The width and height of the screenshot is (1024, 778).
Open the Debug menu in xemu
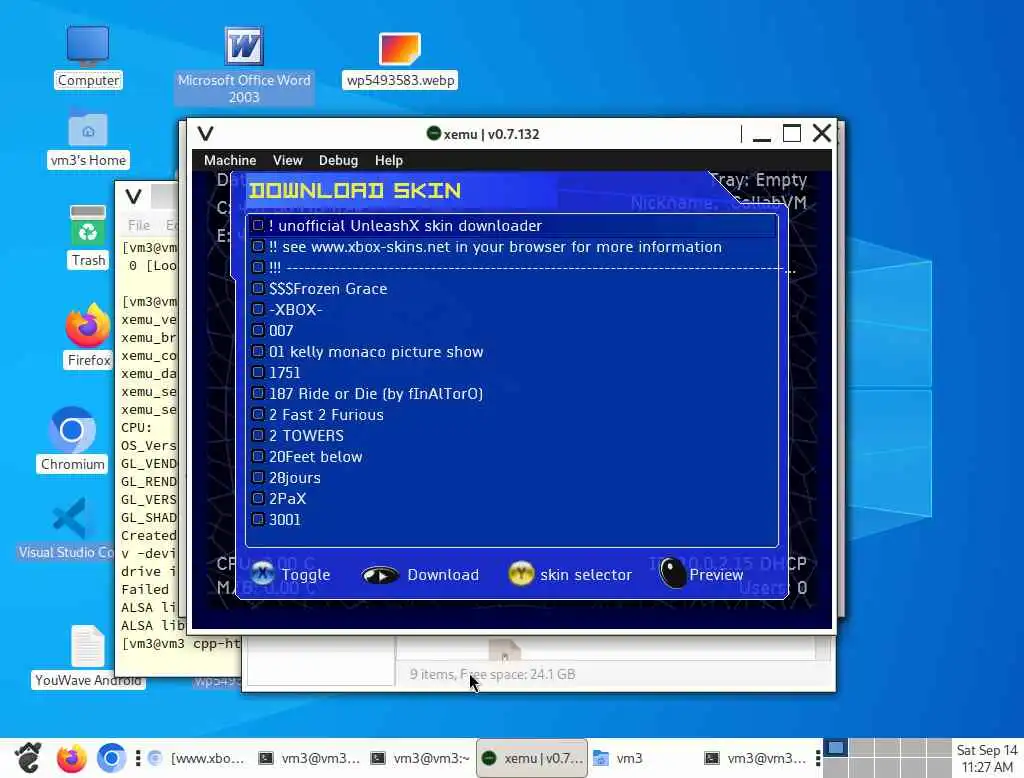[338, 160]
